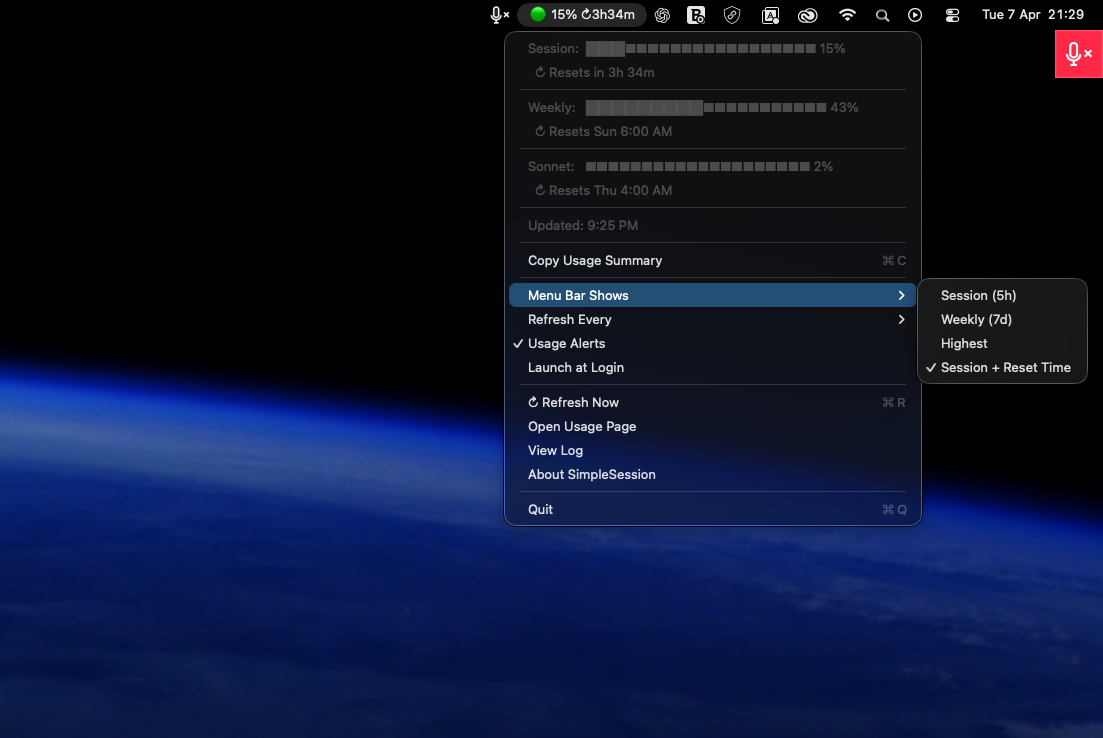Image resolution: width=1103 pixels, height=738 pixels.
Task: Open the Wi-Fi menu bar icon
Action: click(847, 15)
